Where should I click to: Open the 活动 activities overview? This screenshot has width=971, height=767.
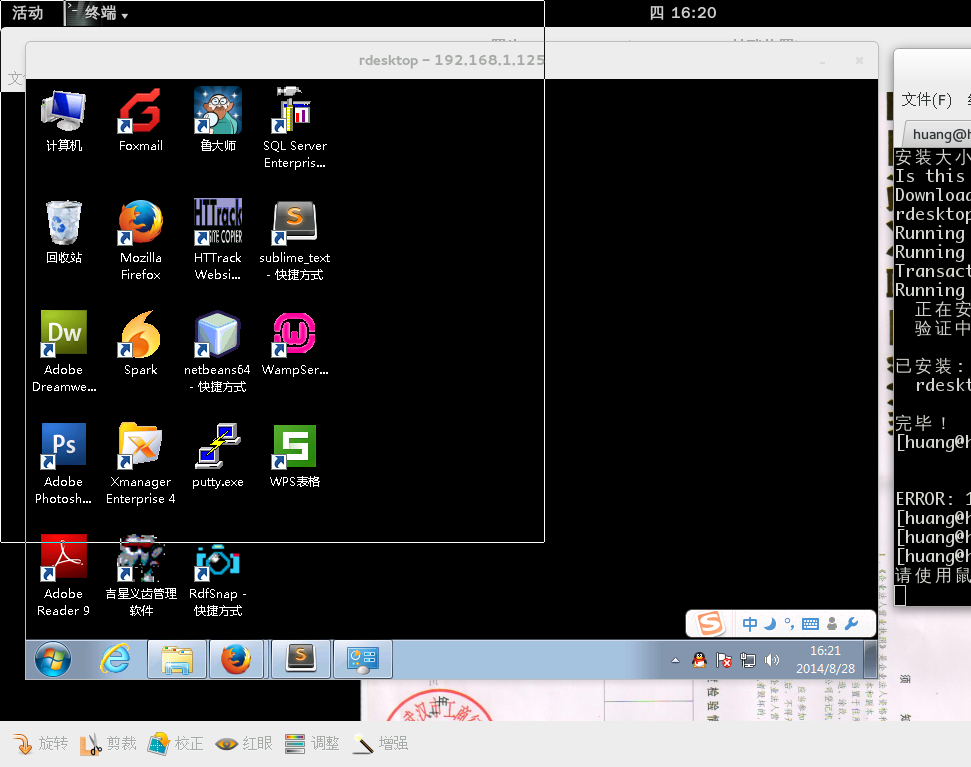[x=28, y=13]
